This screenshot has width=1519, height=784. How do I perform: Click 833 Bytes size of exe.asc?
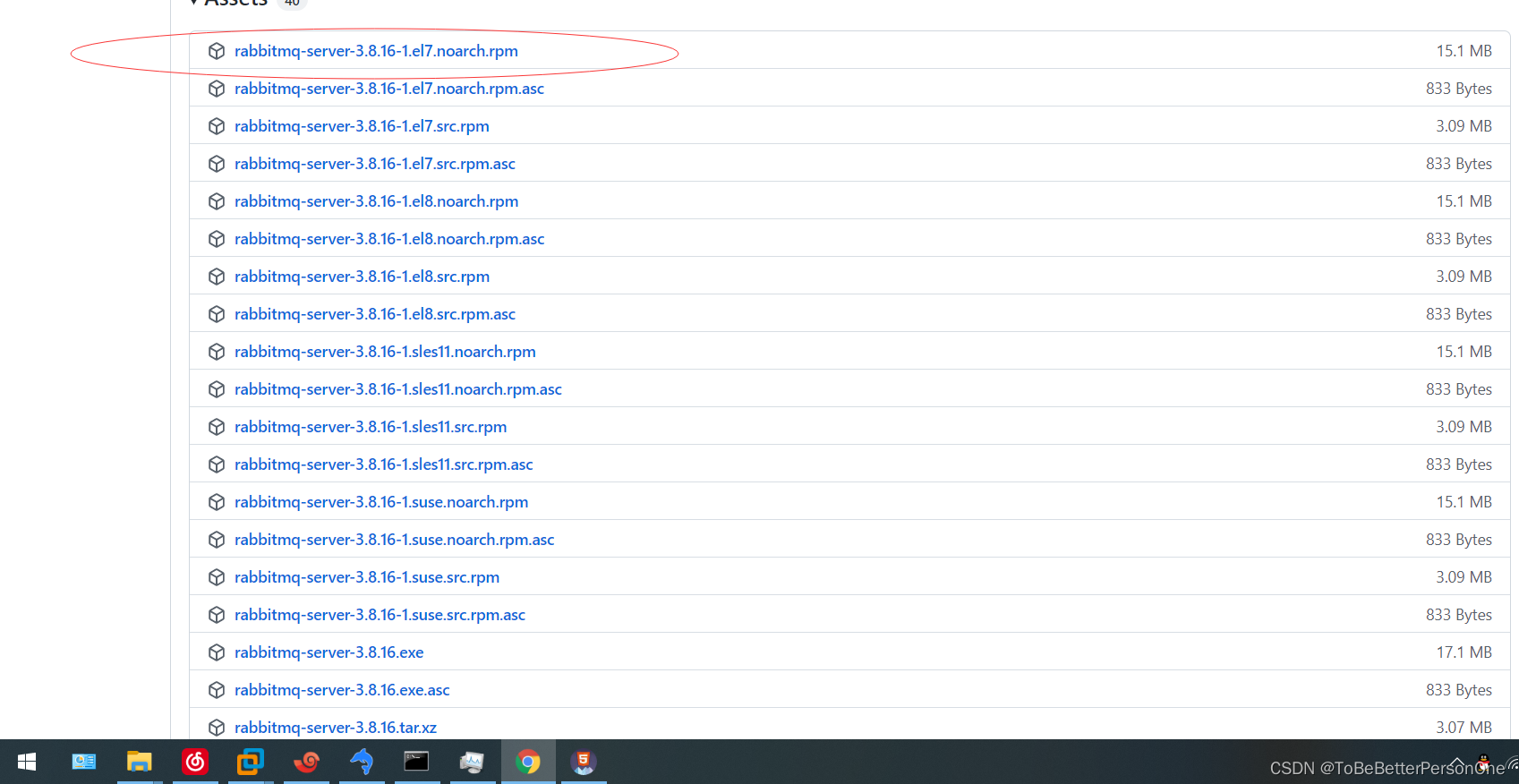pos(1459,690)
